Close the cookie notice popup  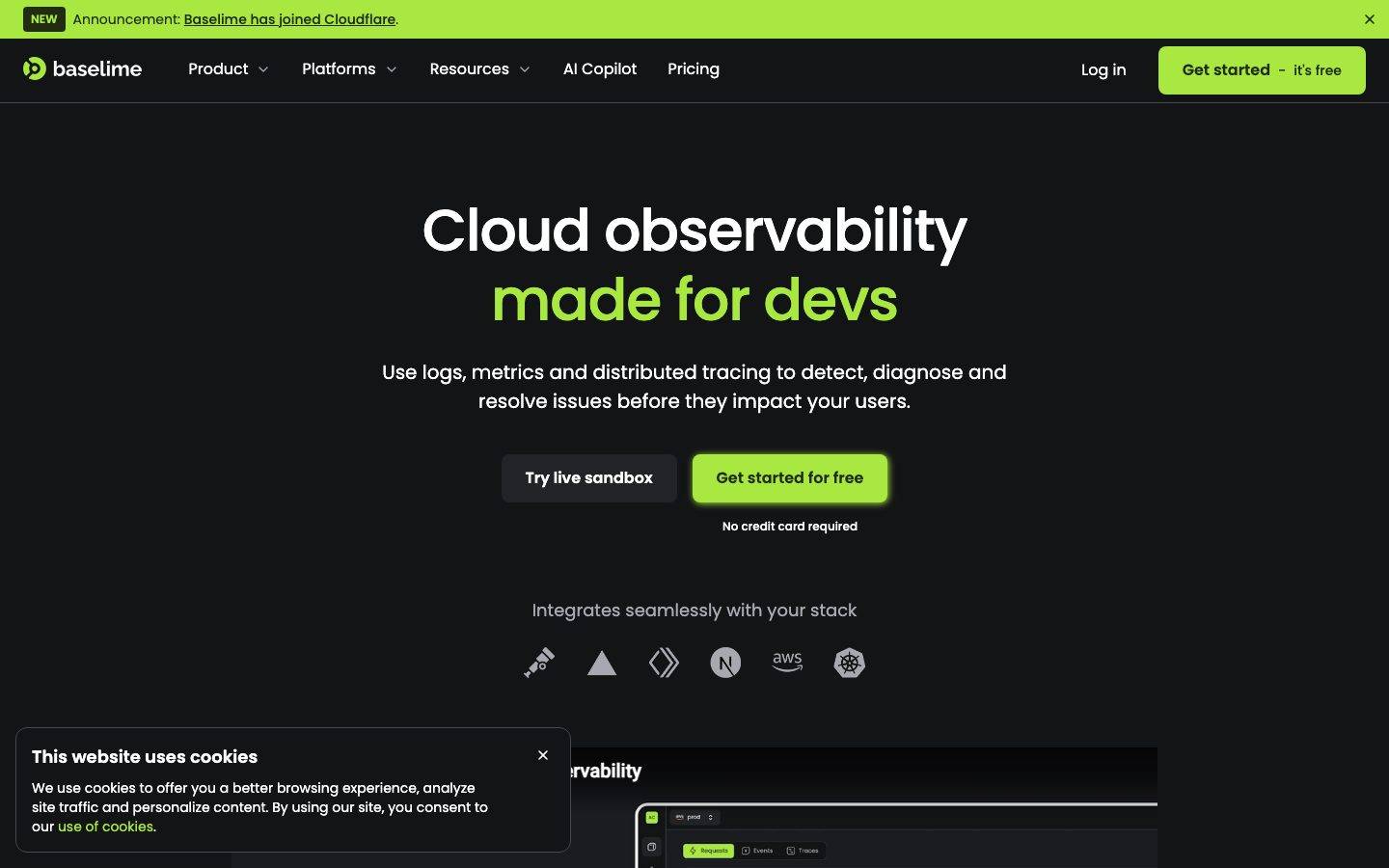click(x=543, y=755)
